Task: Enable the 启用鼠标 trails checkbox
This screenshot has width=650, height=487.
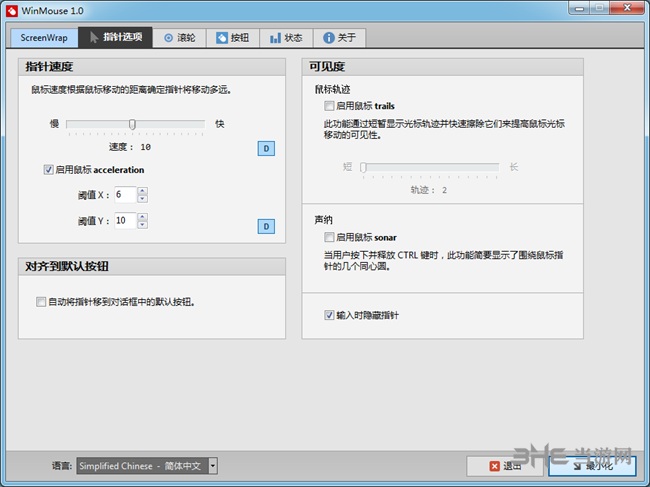Action: coord(329,105)
